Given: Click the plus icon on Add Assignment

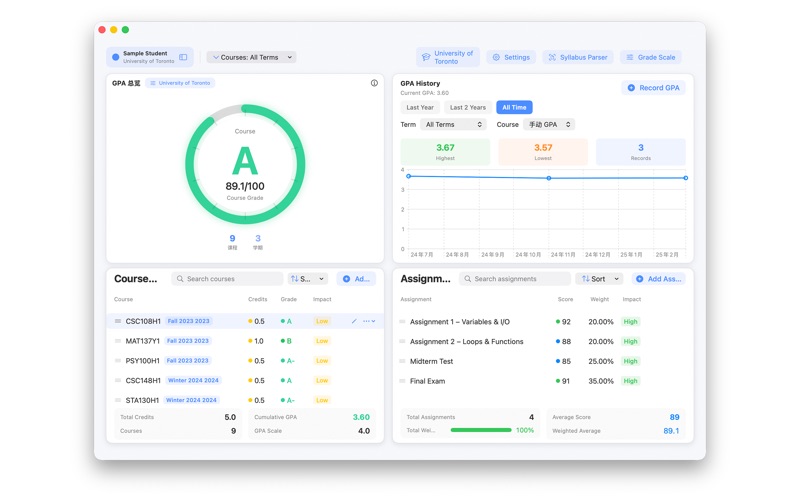Looking at the screenshot, I should point(639,279).
